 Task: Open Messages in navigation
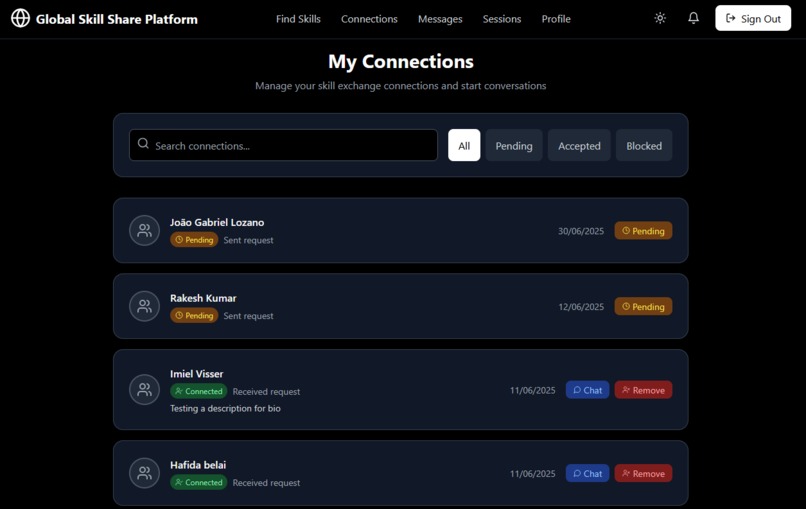440,19
